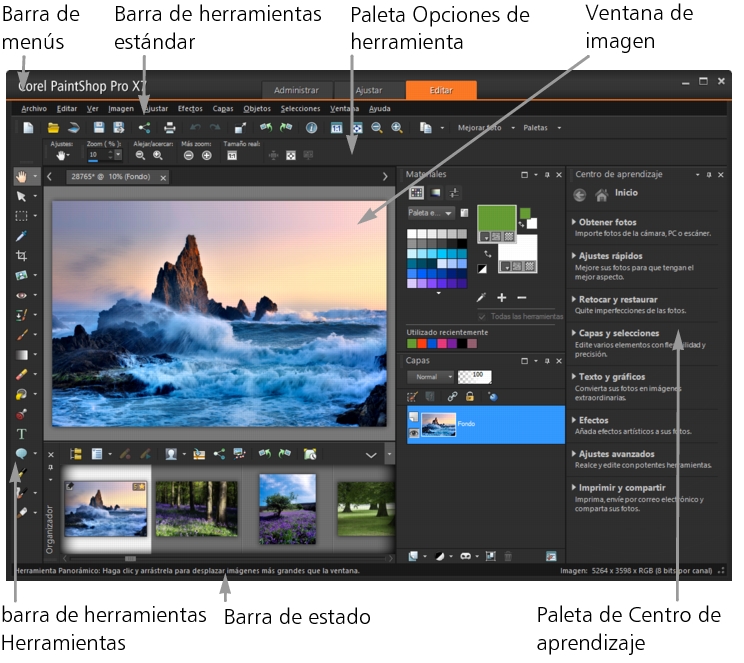Switch to the Ajustar tab
The height and width of the screenshot is (663, 744).
click(369, 90)
